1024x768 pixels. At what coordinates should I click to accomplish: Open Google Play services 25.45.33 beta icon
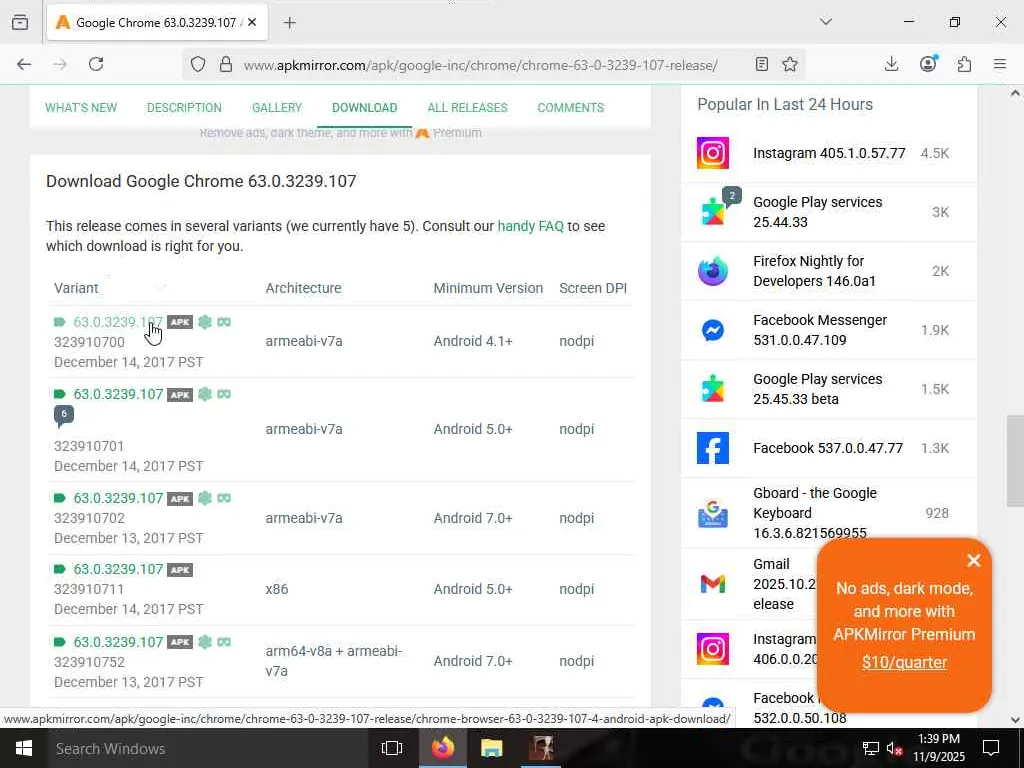click(x=712, y=389)
